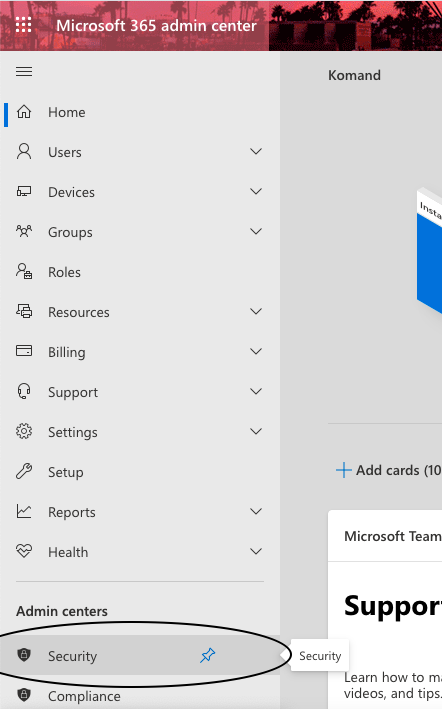Click the Security tooltip label

tap(320, 656)
